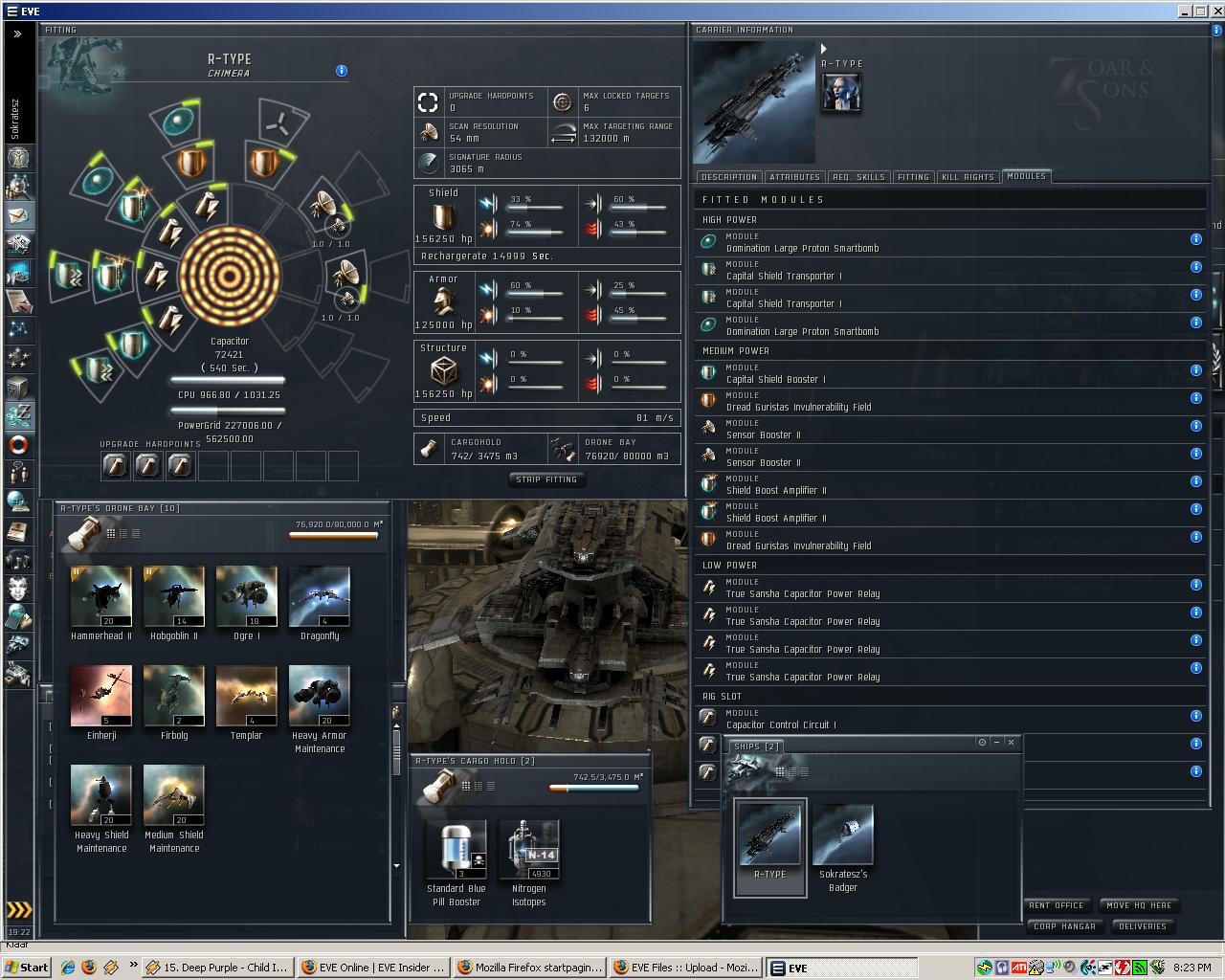Open the jukebox headphones icon
Screen dimensions: 1225x980
(x=18, y=560)
